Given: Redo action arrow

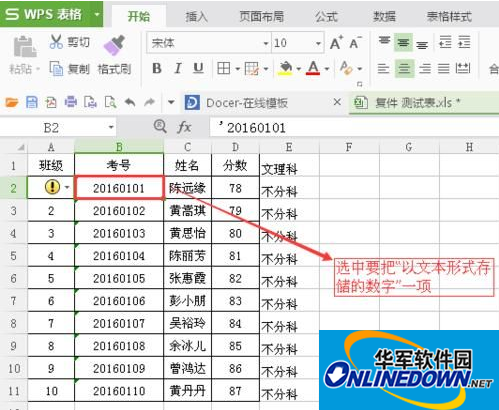Looking at the screenshot, I should tap(150, 102).
